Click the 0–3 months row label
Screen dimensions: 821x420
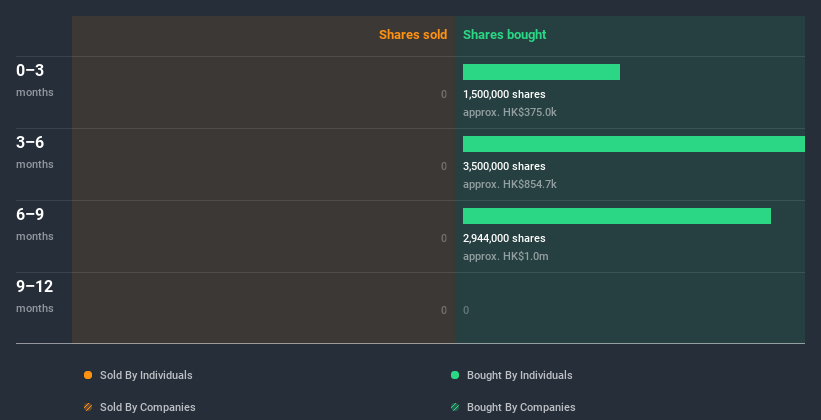pos(35,80)
